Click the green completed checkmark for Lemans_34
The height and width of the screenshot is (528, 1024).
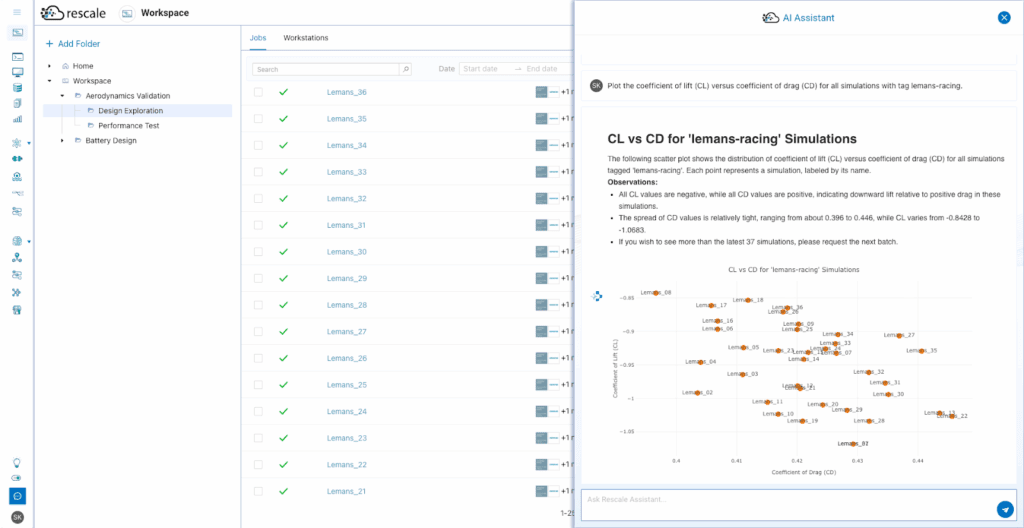[283, 145]
